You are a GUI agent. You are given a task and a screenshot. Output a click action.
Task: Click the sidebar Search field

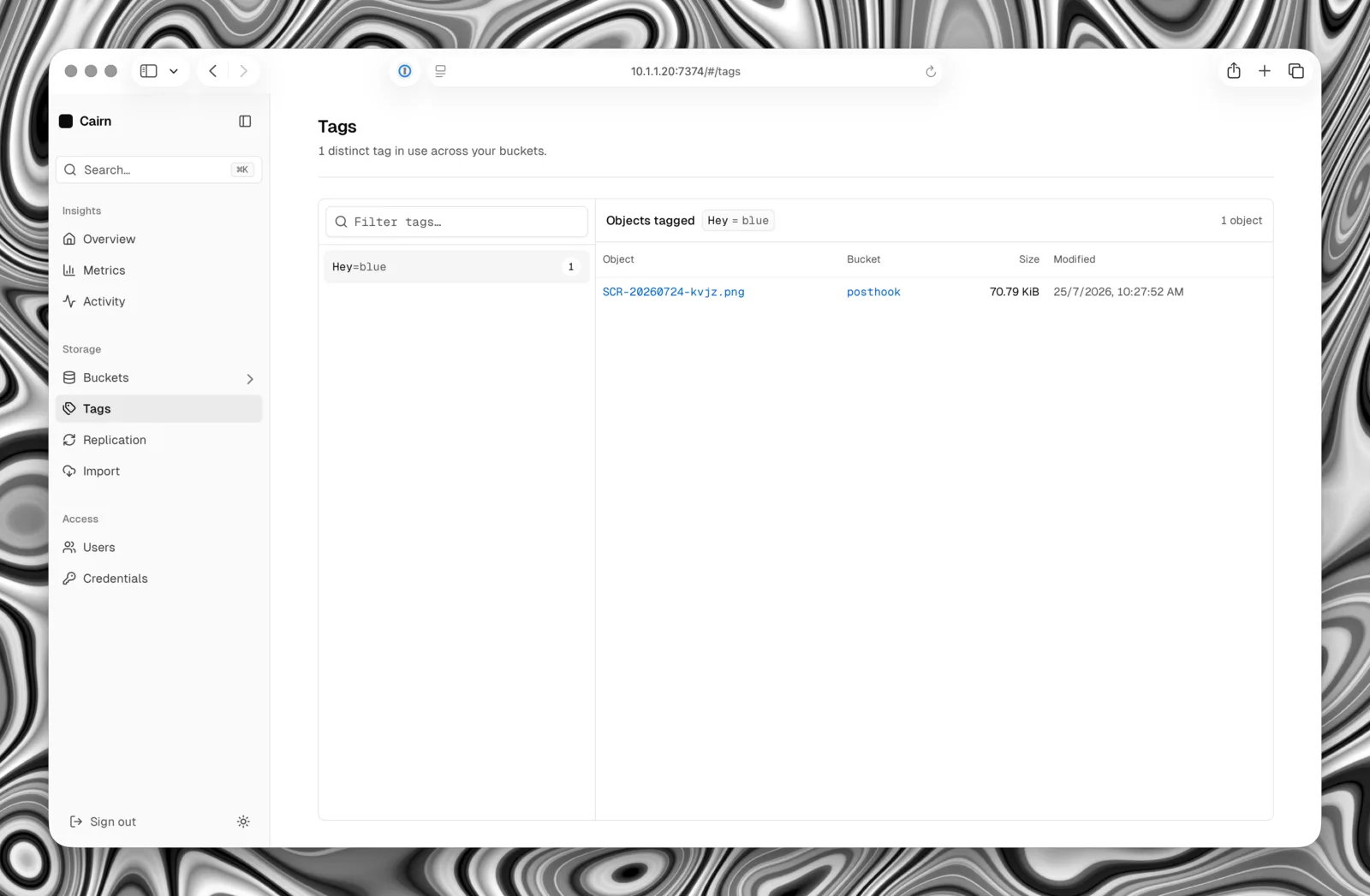pyautogui.click(x=159, y=169)
